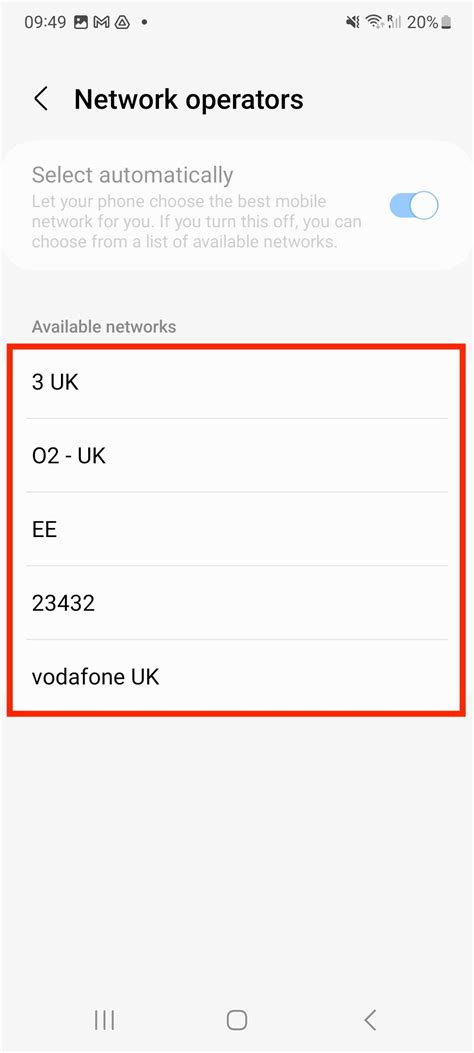Viewport: 474px width, 1053px height.
Task: Tap the Wi-Fi status icon
Action: point(373,22)
